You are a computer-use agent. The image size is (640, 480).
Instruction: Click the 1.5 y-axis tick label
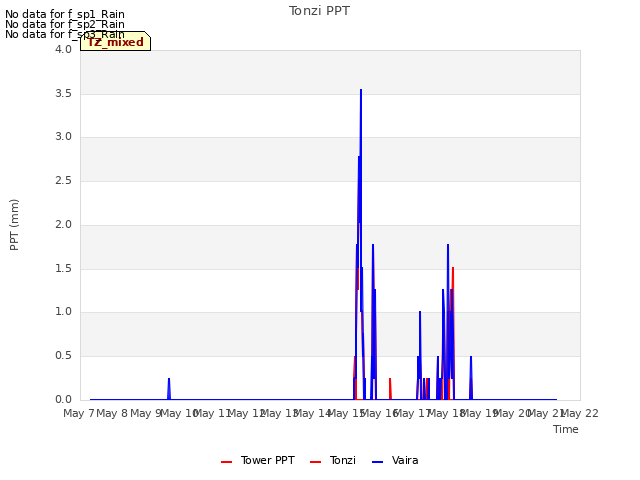pyautogui.click(x=63, y=269)
